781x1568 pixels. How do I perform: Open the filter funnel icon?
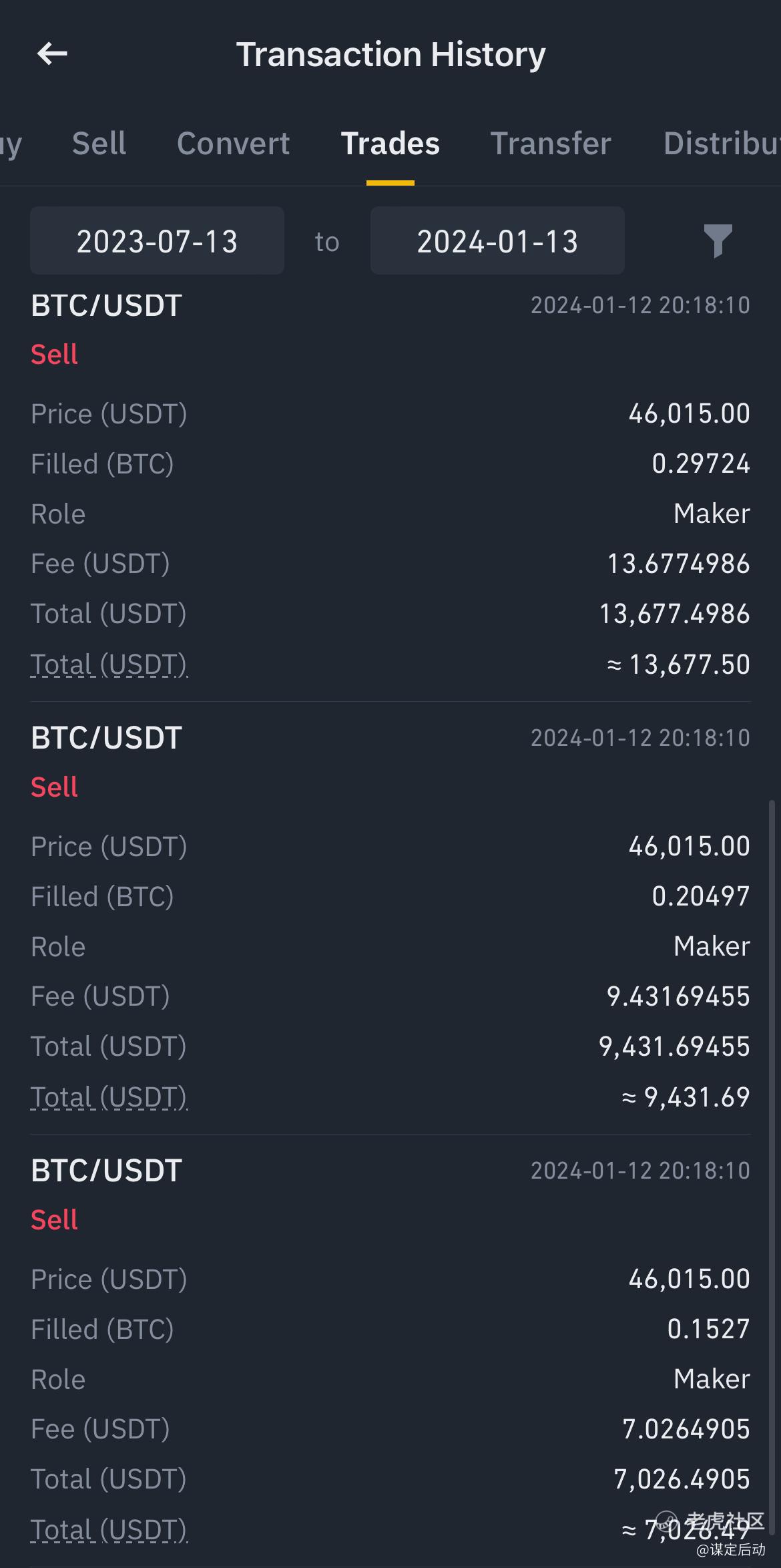[718, 240]
